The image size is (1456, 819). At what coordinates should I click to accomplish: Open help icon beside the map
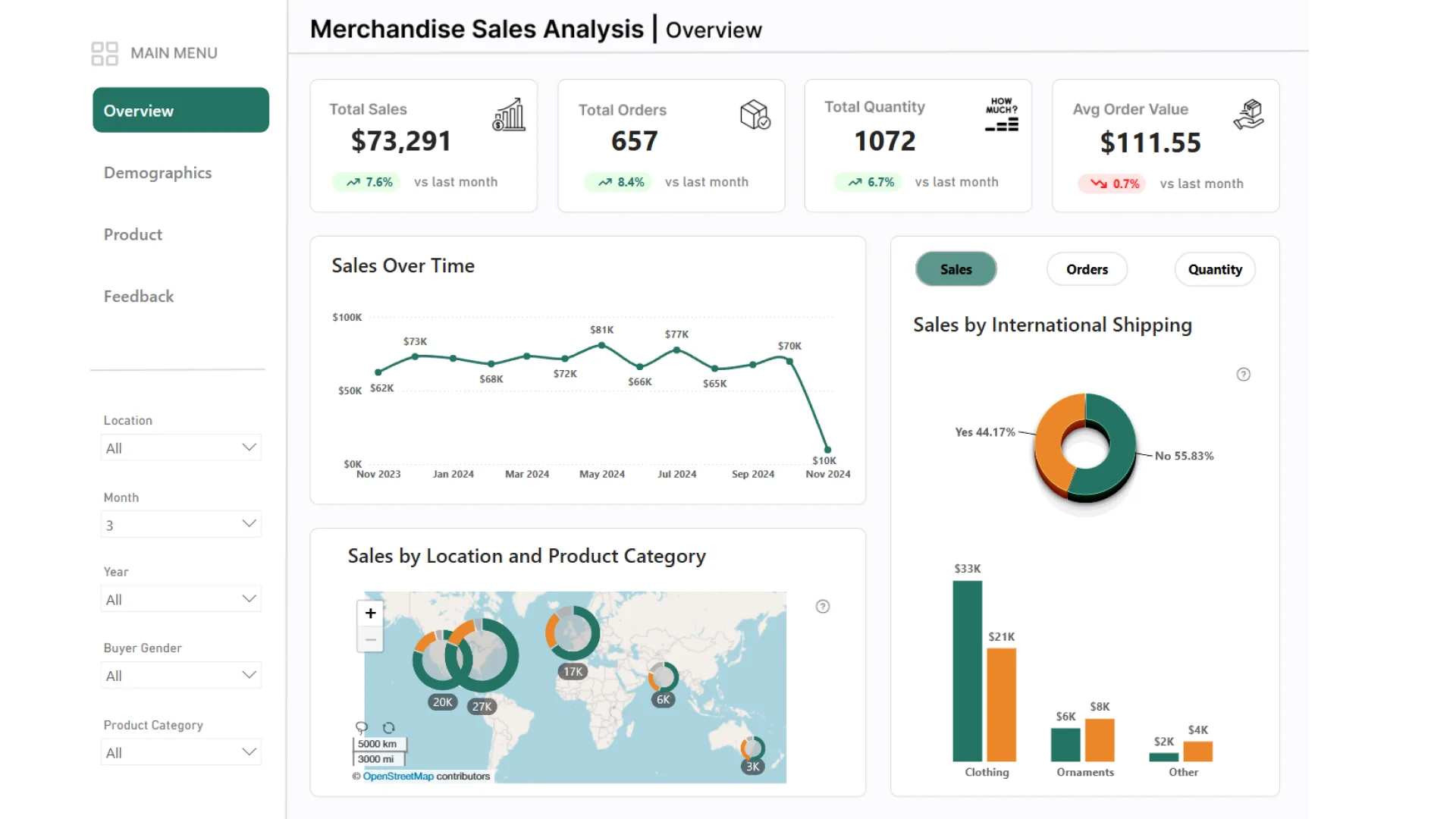(x=823, y=607)
